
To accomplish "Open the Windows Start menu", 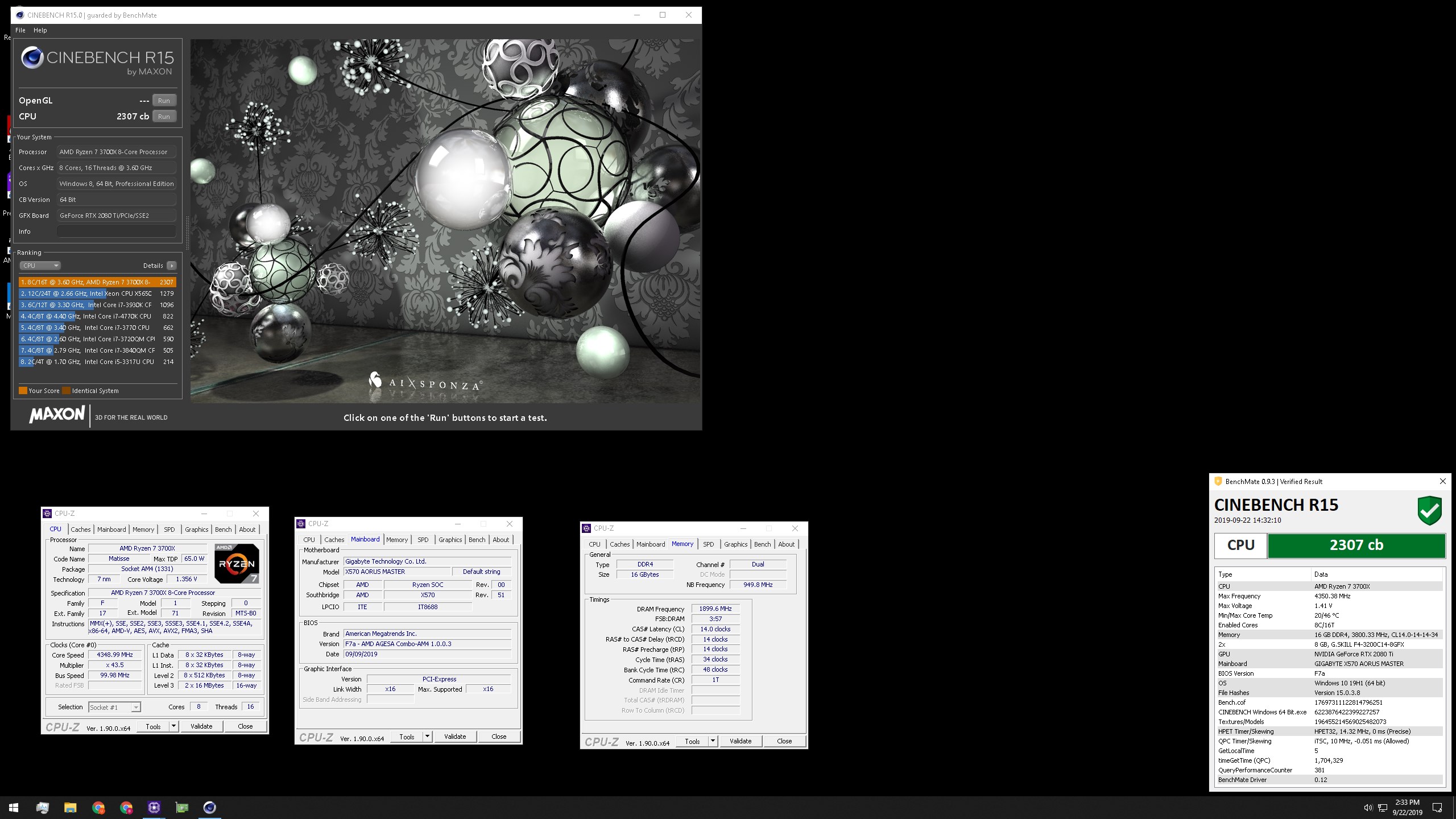I will 14,807.
